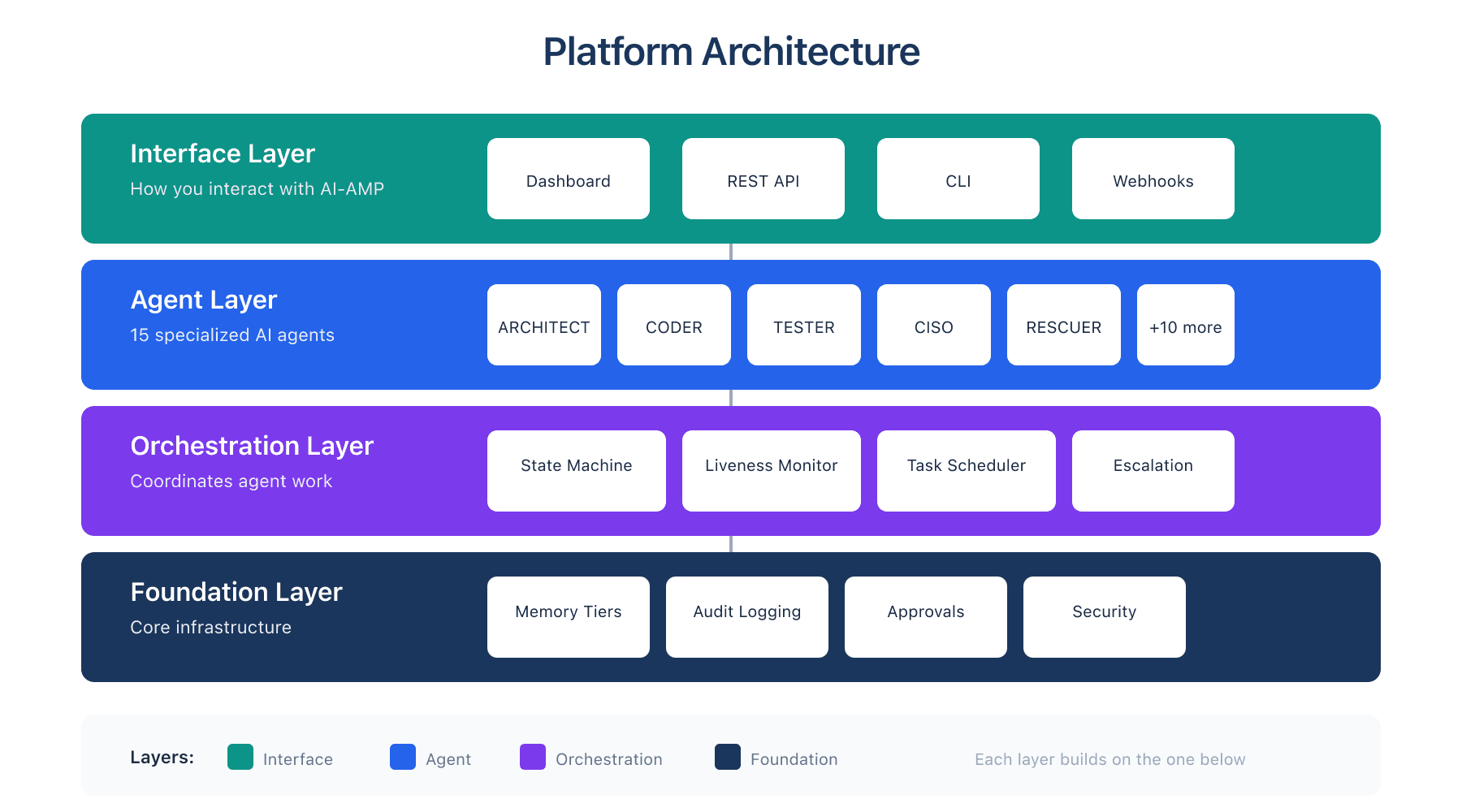Click the Escalation component

coord(1153,470)
